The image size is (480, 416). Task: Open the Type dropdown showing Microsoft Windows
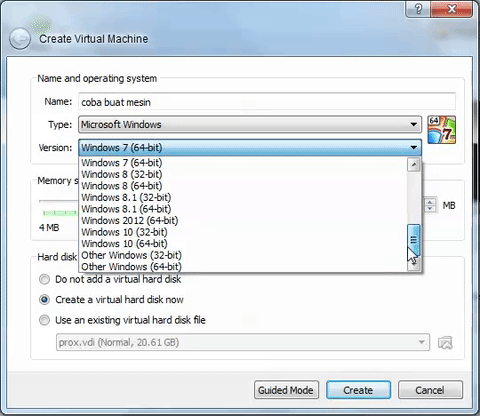click(x=250, y=125)
